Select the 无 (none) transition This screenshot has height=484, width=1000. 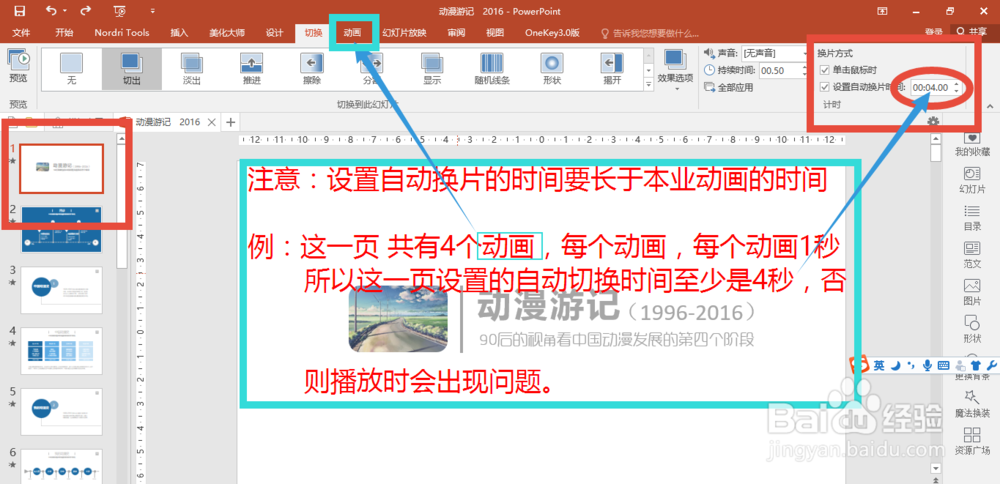tap(71, 68)
